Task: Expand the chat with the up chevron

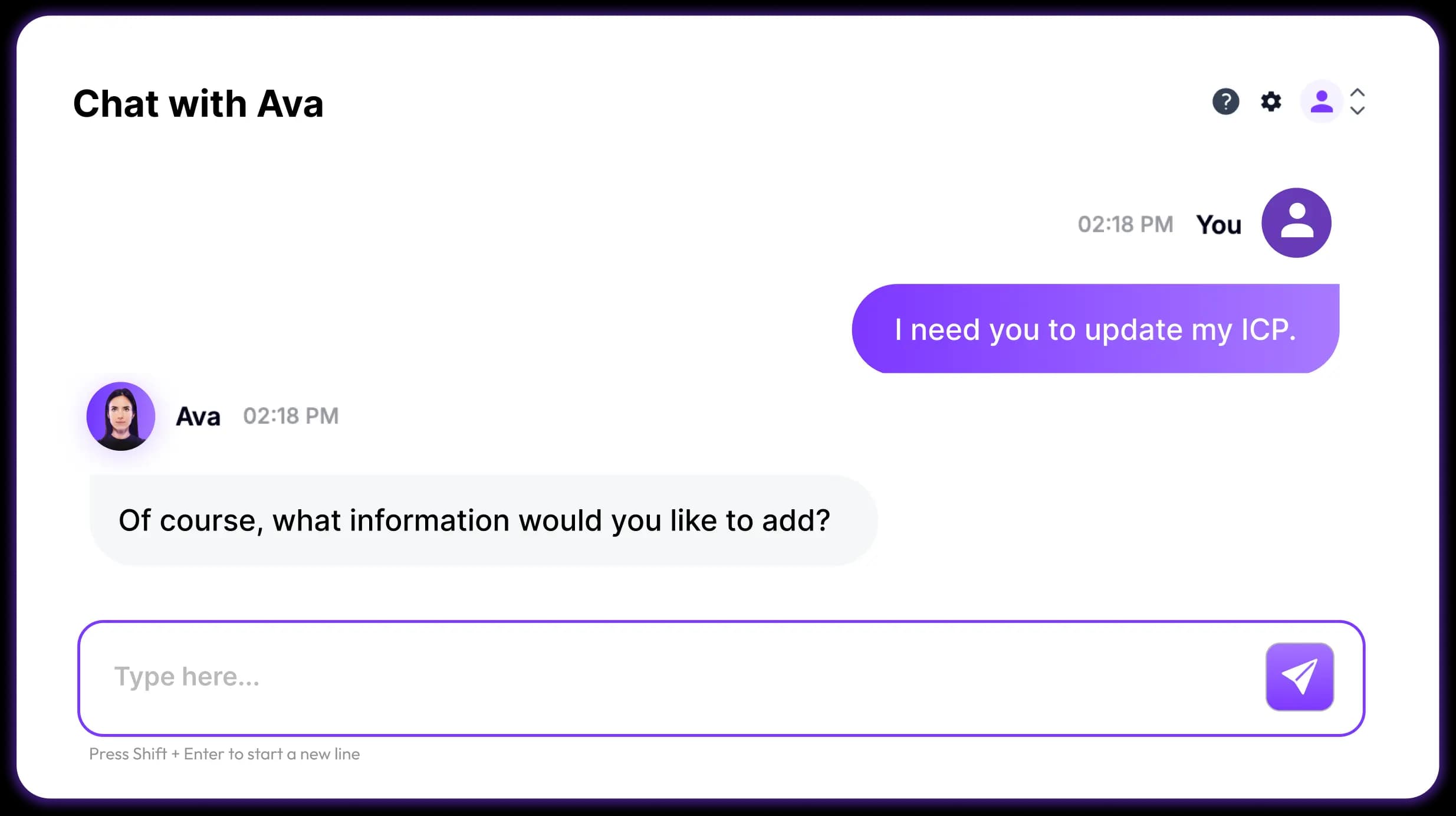Action: click(x=1358, y=92)
